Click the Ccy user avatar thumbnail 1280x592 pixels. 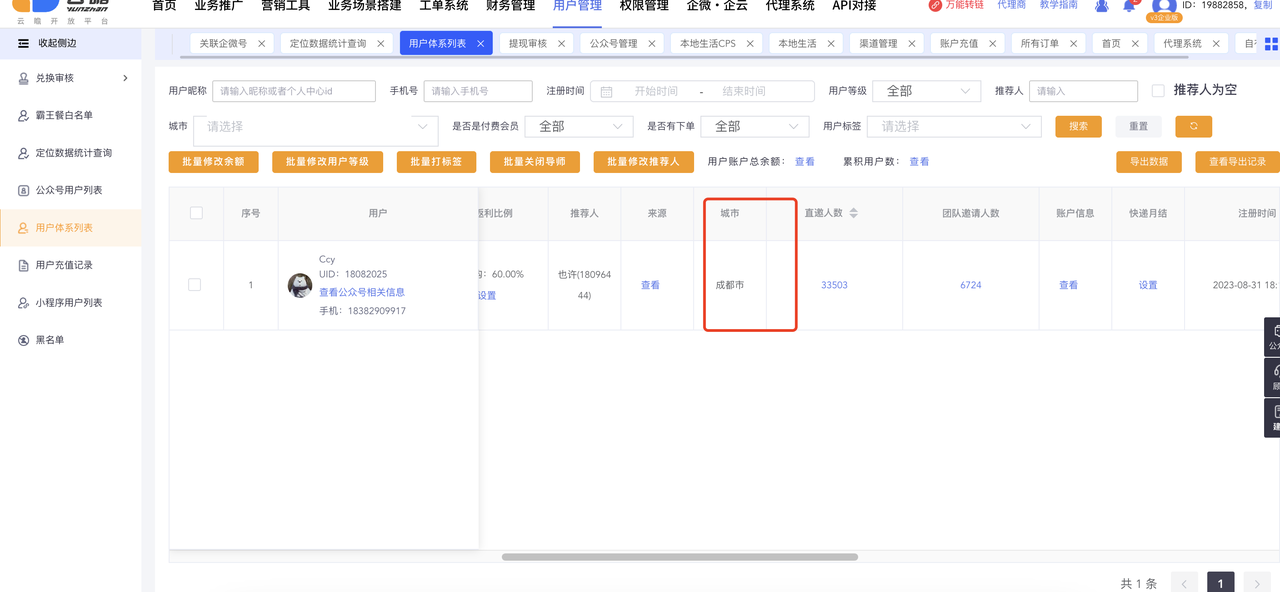tap(300, 285)
